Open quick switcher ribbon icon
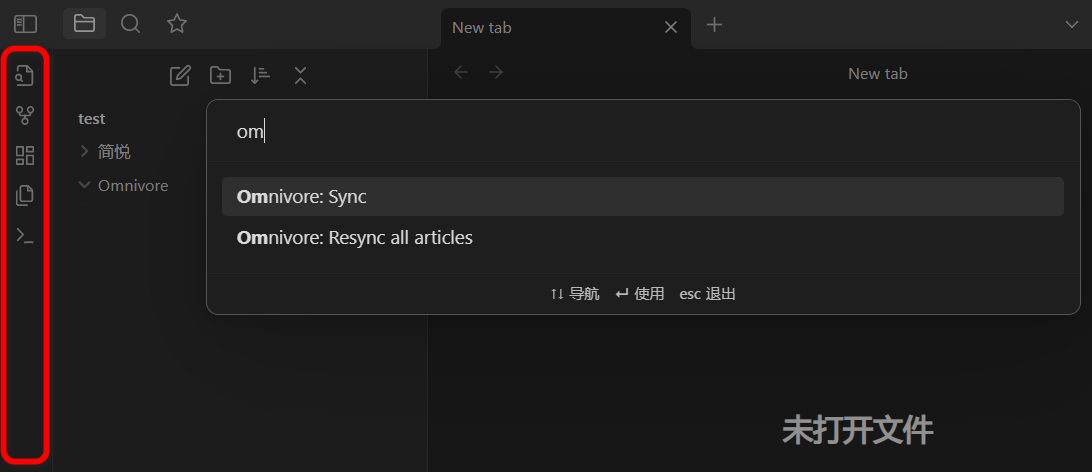Image resolution: width=1092 pixels, height=472 pixels. (x=25, y=74)
